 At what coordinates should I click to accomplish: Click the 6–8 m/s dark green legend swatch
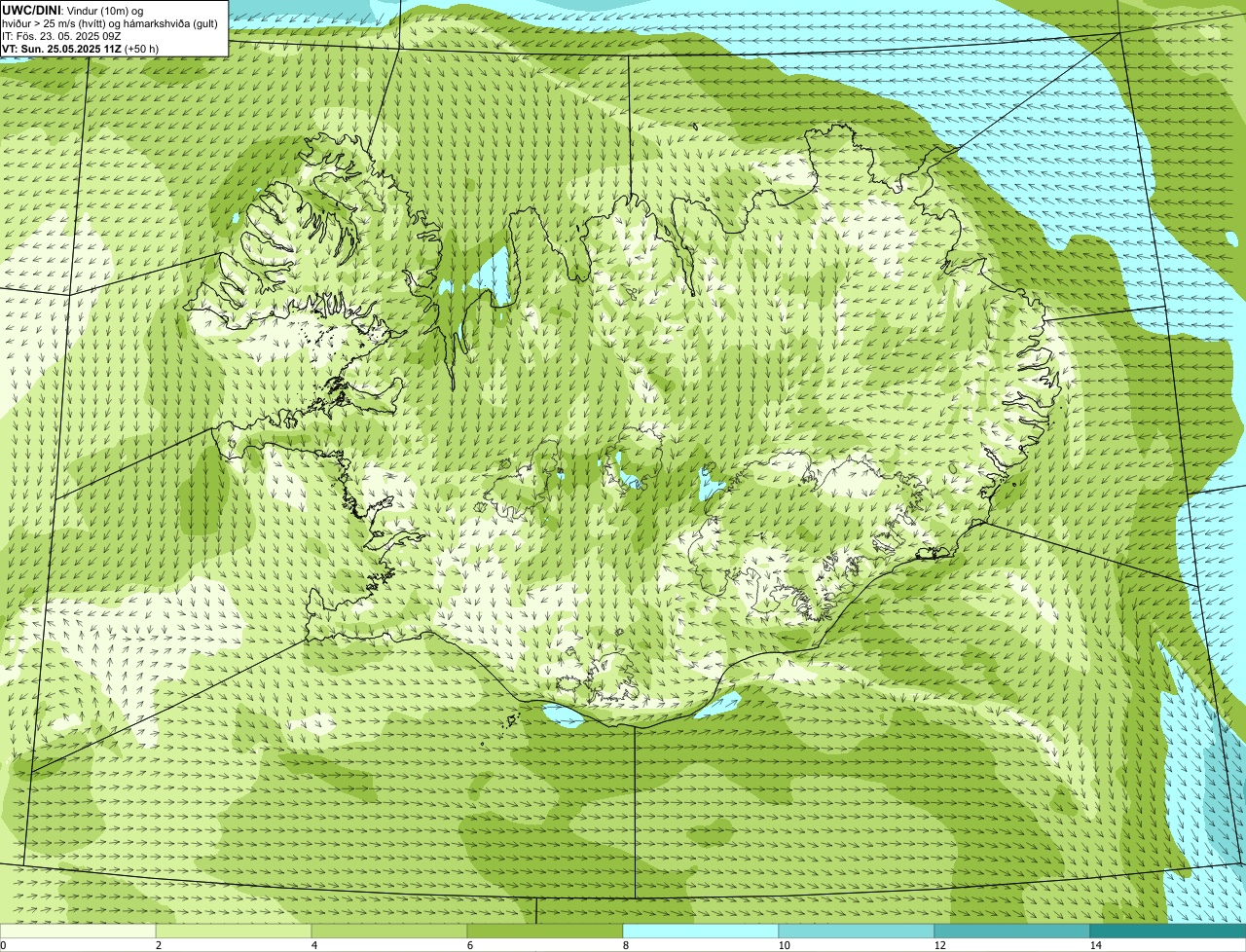(545, 931)
